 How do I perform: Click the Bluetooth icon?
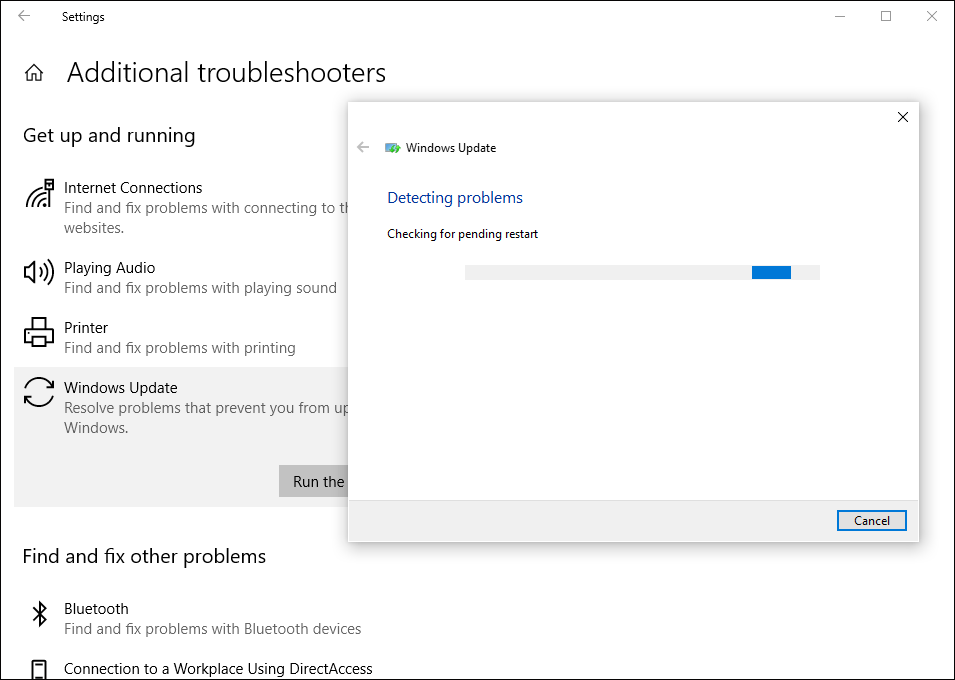tap(39, 613)
